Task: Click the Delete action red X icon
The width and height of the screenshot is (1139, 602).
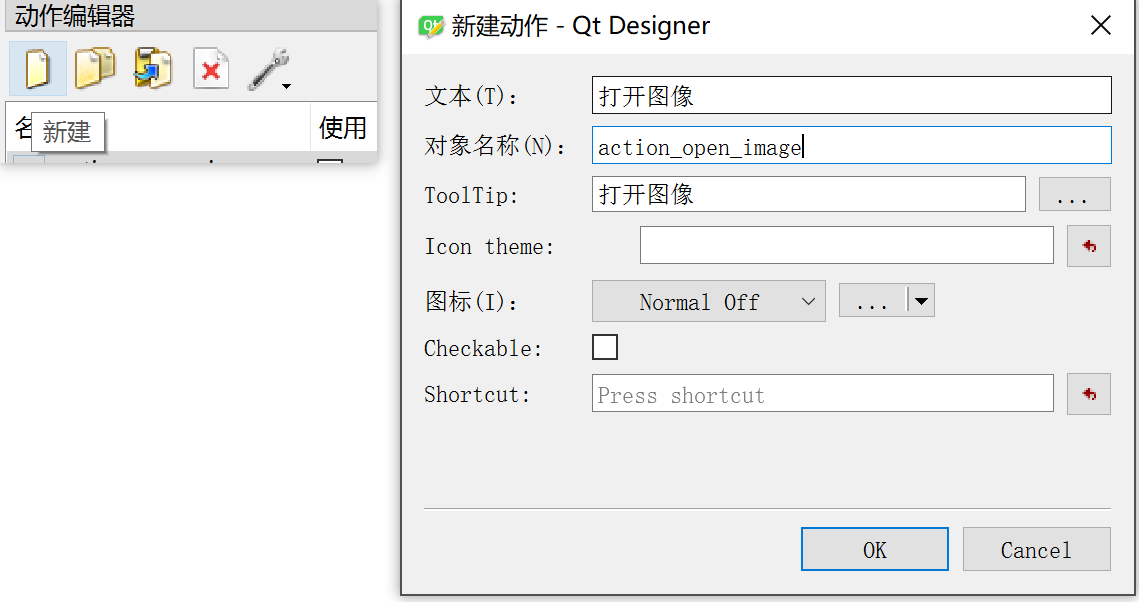Action: pos(211,70)
